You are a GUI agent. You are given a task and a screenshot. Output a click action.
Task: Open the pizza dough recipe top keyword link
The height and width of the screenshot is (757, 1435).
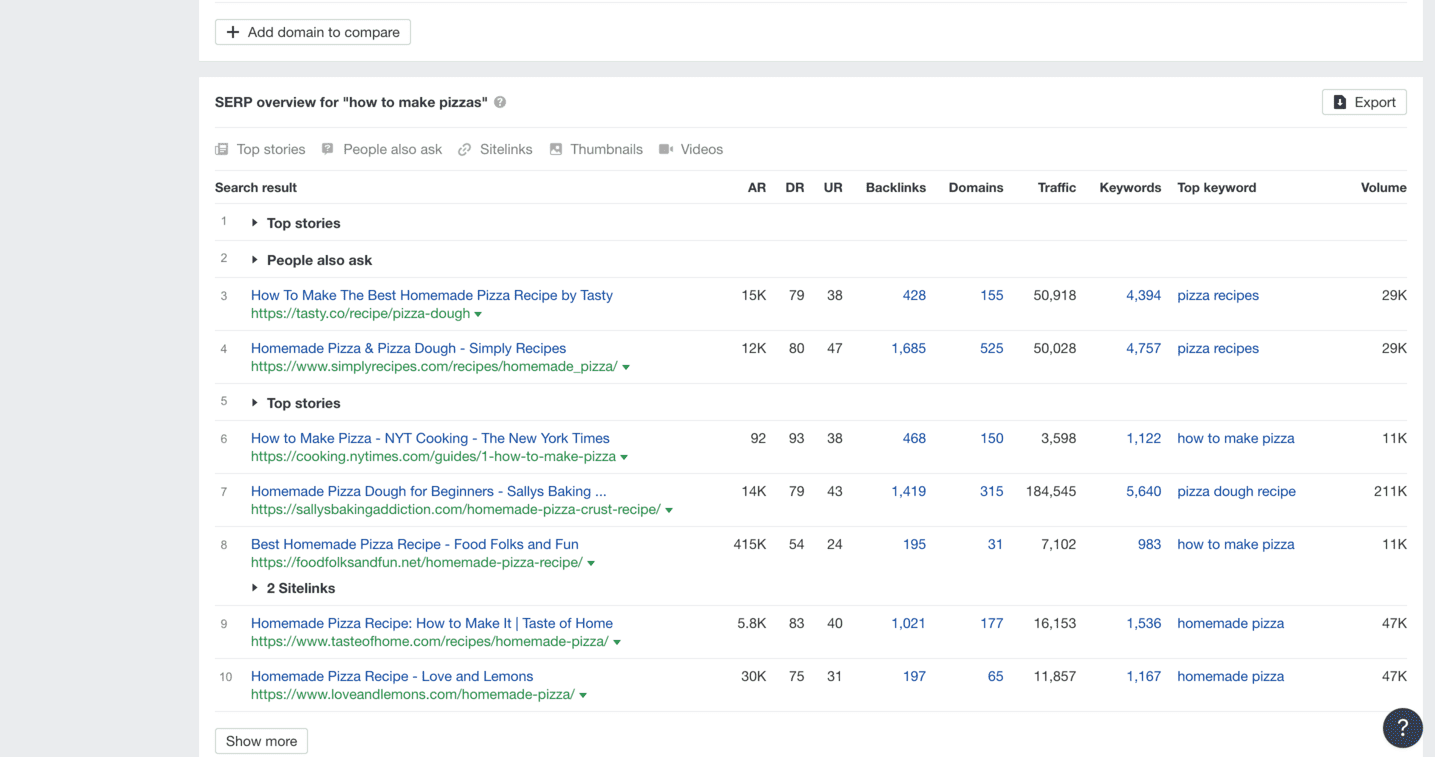(1236, 491)
